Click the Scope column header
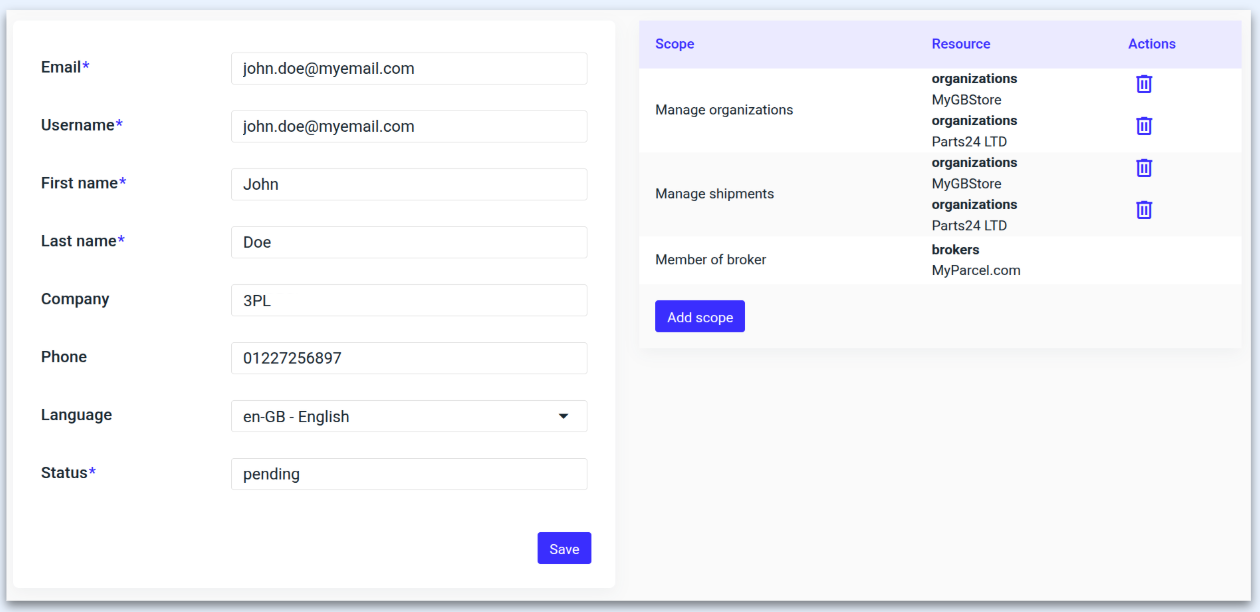The width and height of the screenshot is (1260, 612). (674, 44)
